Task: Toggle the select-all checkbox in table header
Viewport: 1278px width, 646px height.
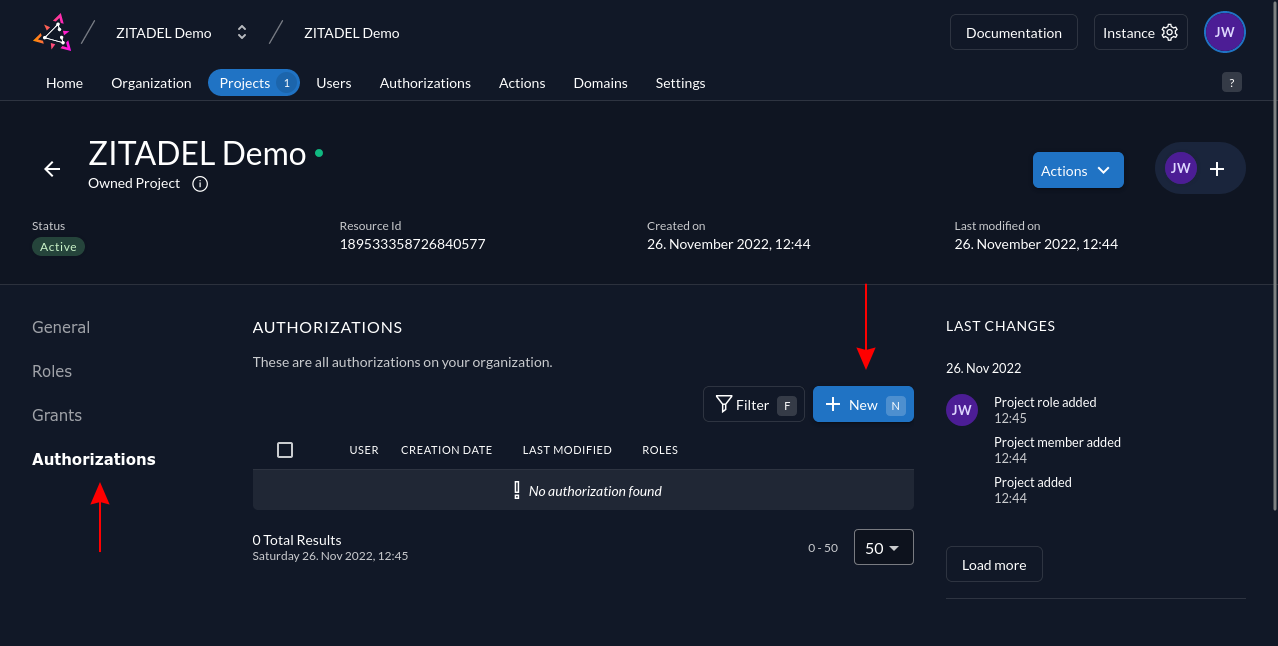Action: point(285,450)
